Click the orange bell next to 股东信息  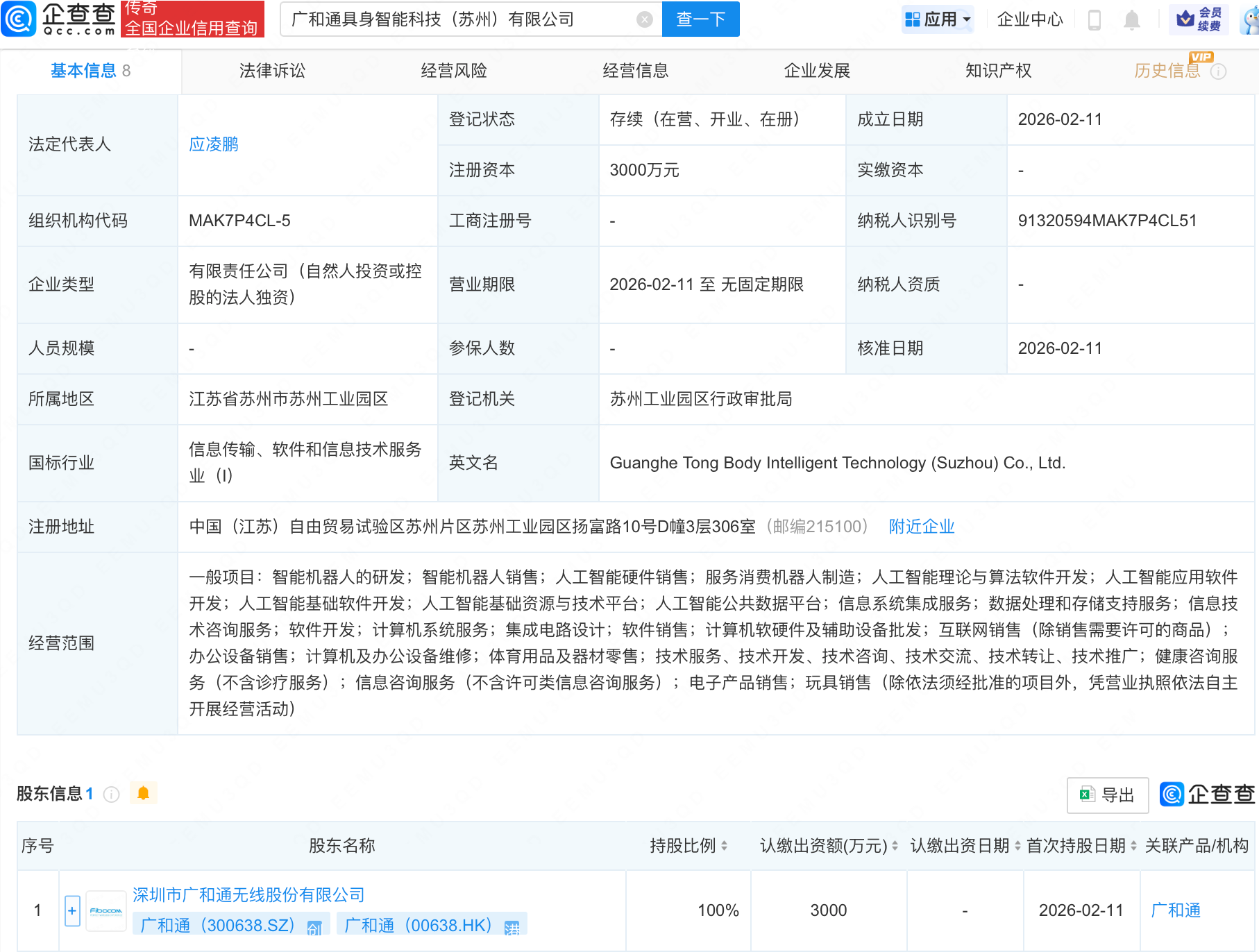[144, 793]
